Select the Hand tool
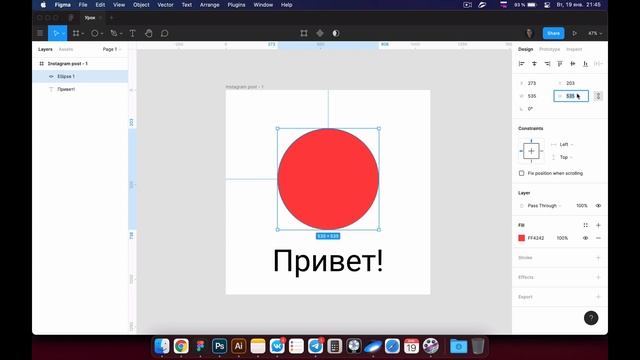640x360 pixels. [149, 33]
